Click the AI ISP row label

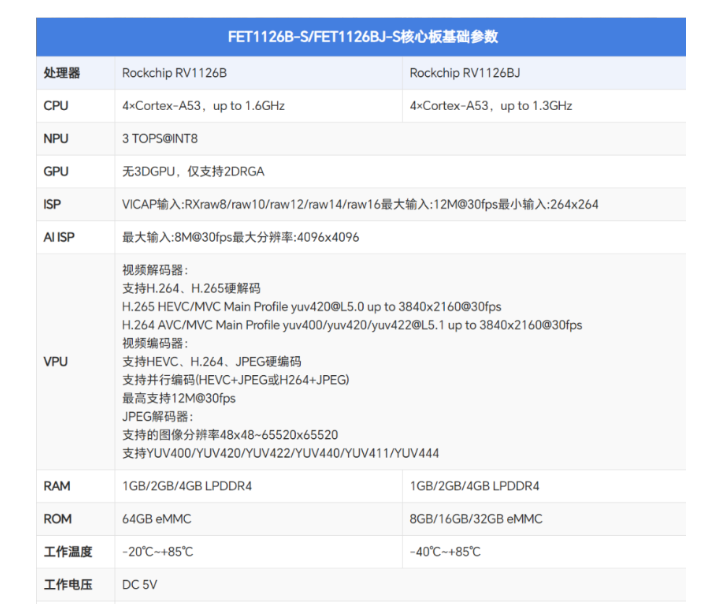click(x=59, y=237)
